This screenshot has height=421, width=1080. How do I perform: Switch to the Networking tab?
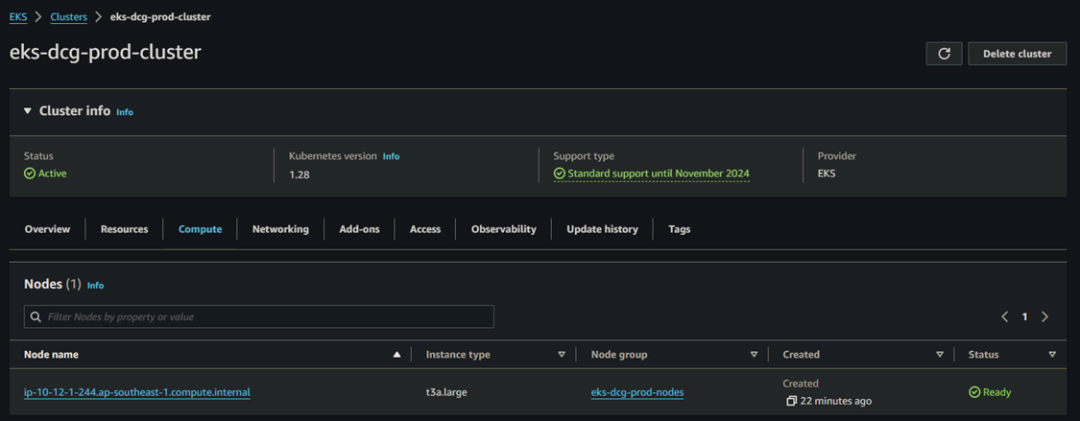[x=280, y=229]
